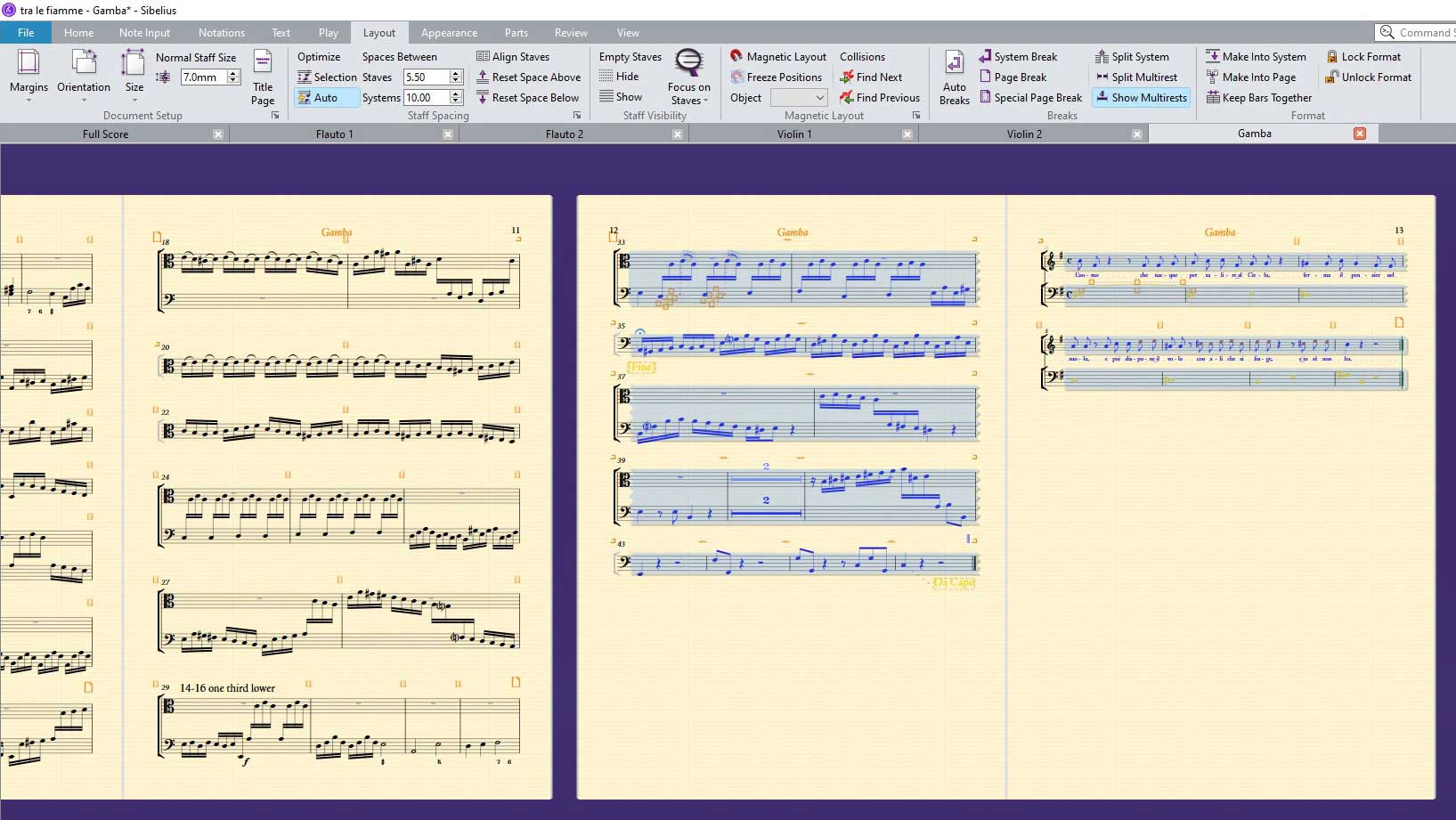Click Align Staves
Image resolution: width=1456 pixels, height=820 pixels.
pos(513,57)
